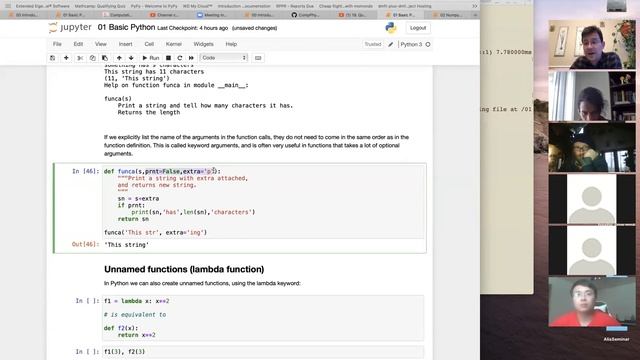Click the Trusted notebook indicator
Image resolution: width=640 pixels, height=360 pixels.
(x=373, y=44)
